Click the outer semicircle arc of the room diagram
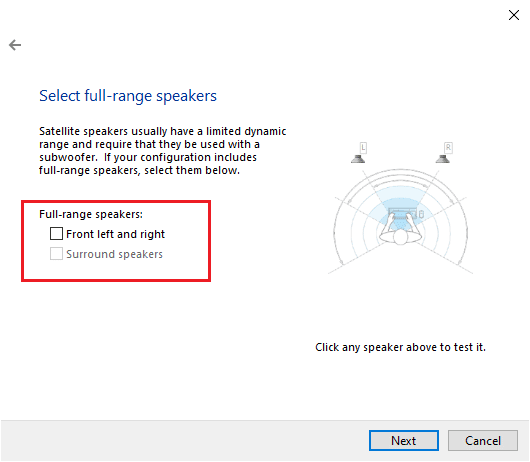Viewport: 530px width, 462px height. pyautogui.click(x=401, y=171)
